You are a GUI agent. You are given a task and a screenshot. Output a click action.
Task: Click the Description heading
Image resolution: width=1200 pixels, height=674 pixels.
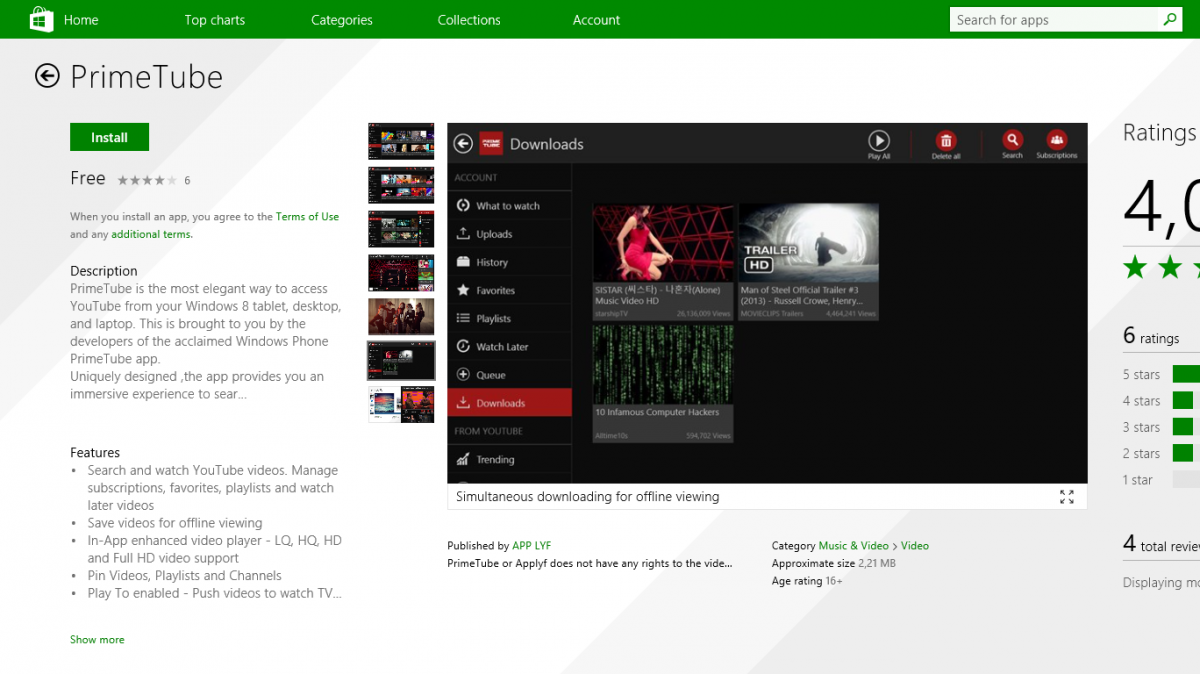(x=104, y=271)
